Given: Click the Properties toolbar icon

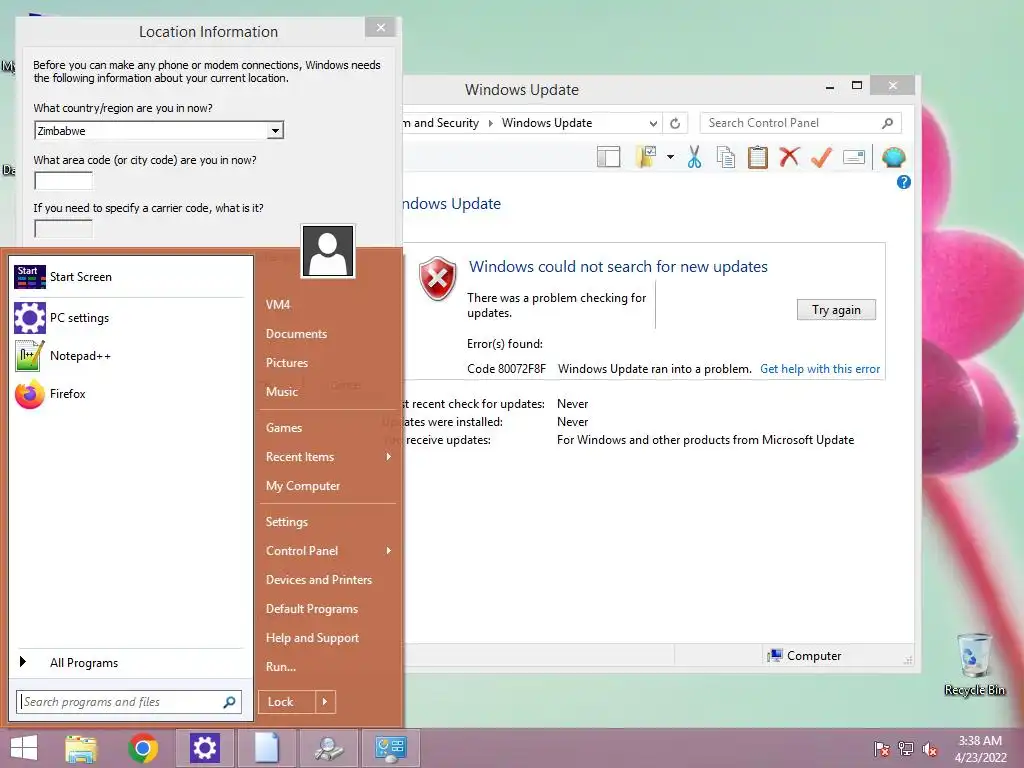Looking at the screenshot, I should 854,157.
